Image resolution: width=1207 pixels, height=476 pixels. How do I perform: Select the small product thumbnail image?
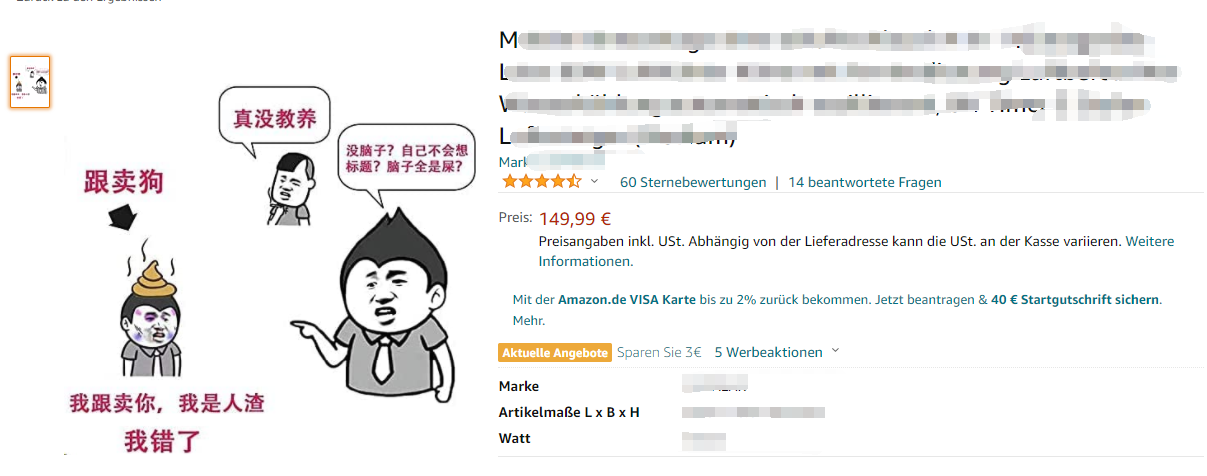coord(30,82)
